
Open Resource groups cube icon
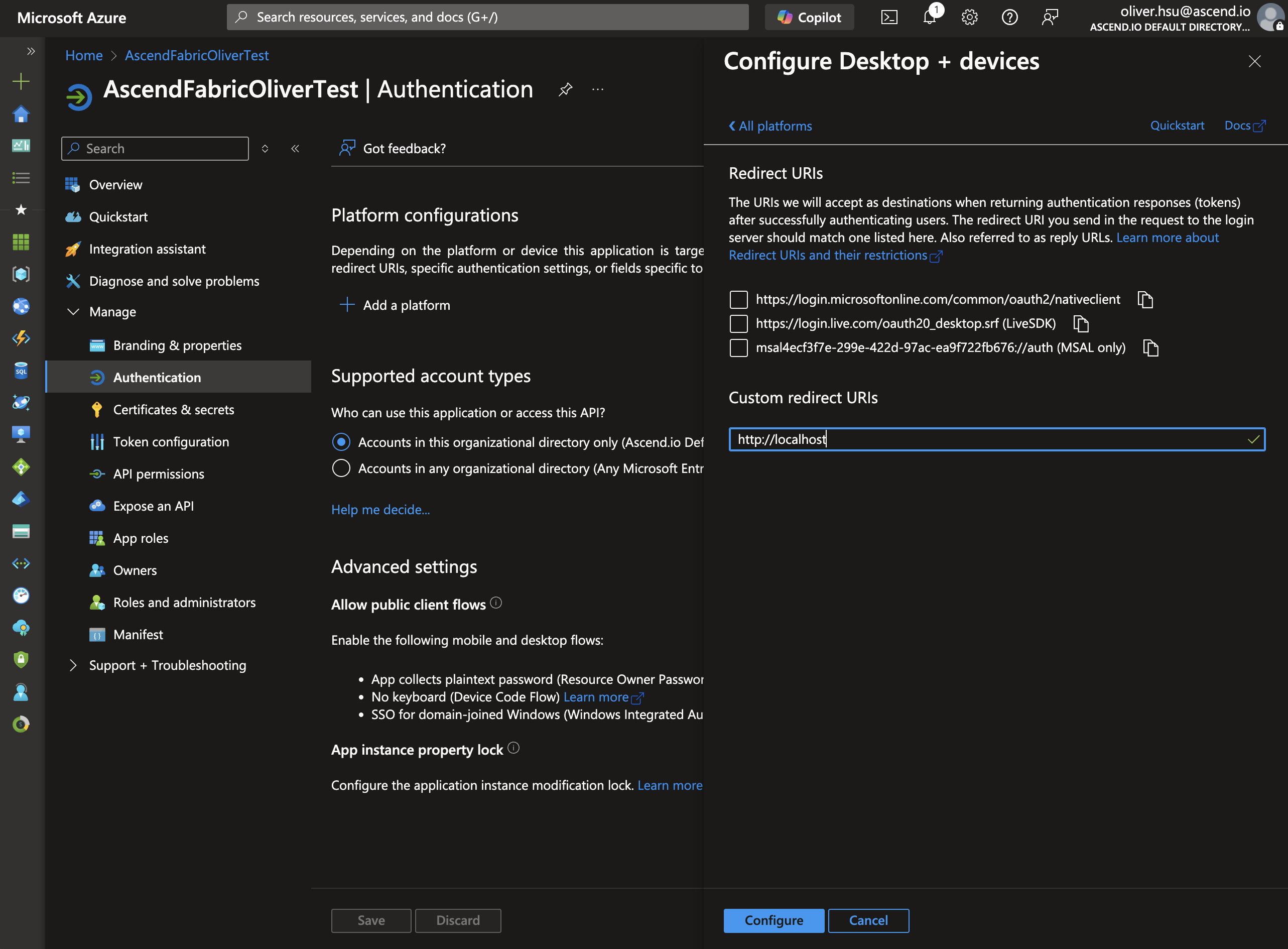coord(21,274)
